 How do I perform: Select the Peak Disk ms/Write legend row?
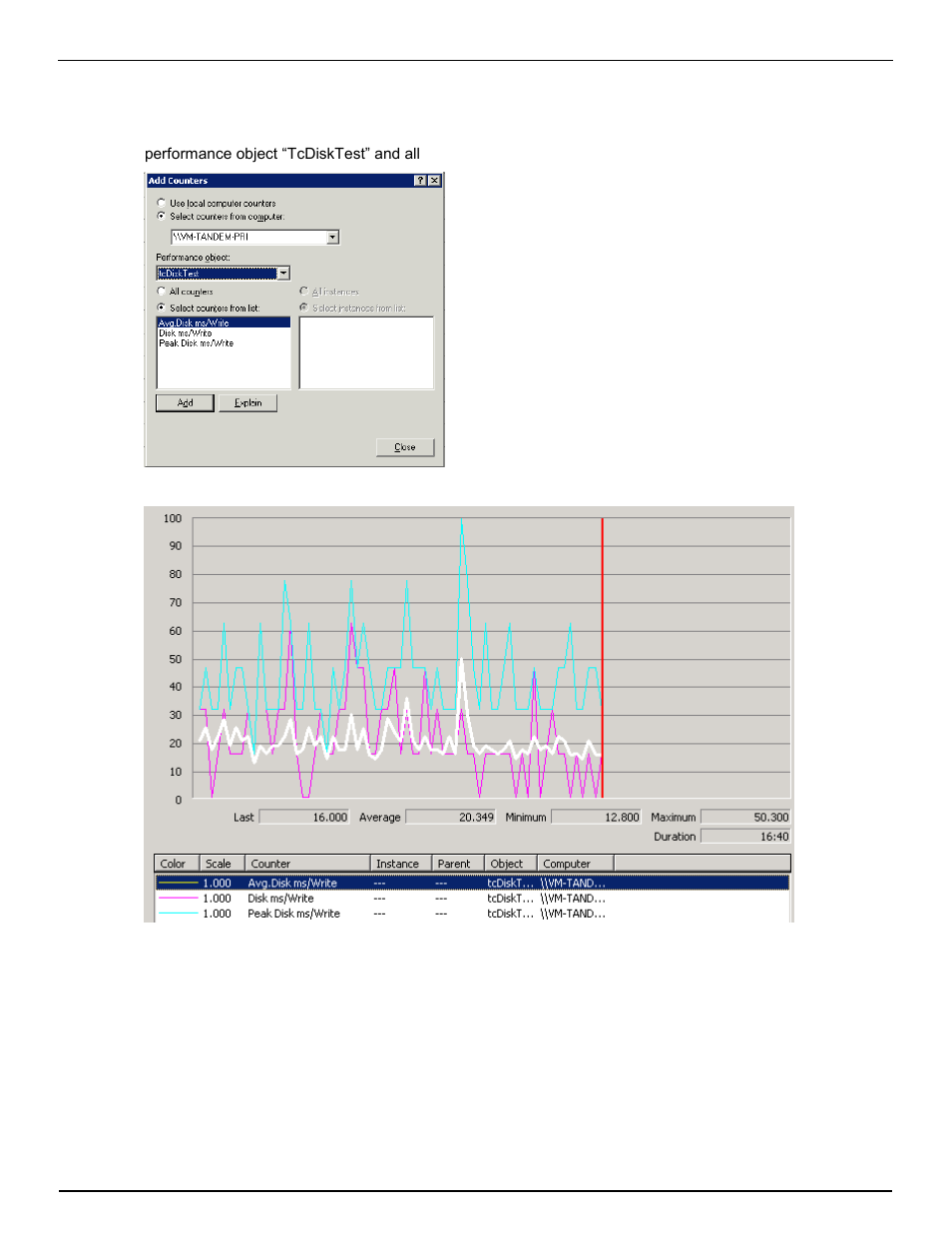pyautogui.click(x=472, y=914)
